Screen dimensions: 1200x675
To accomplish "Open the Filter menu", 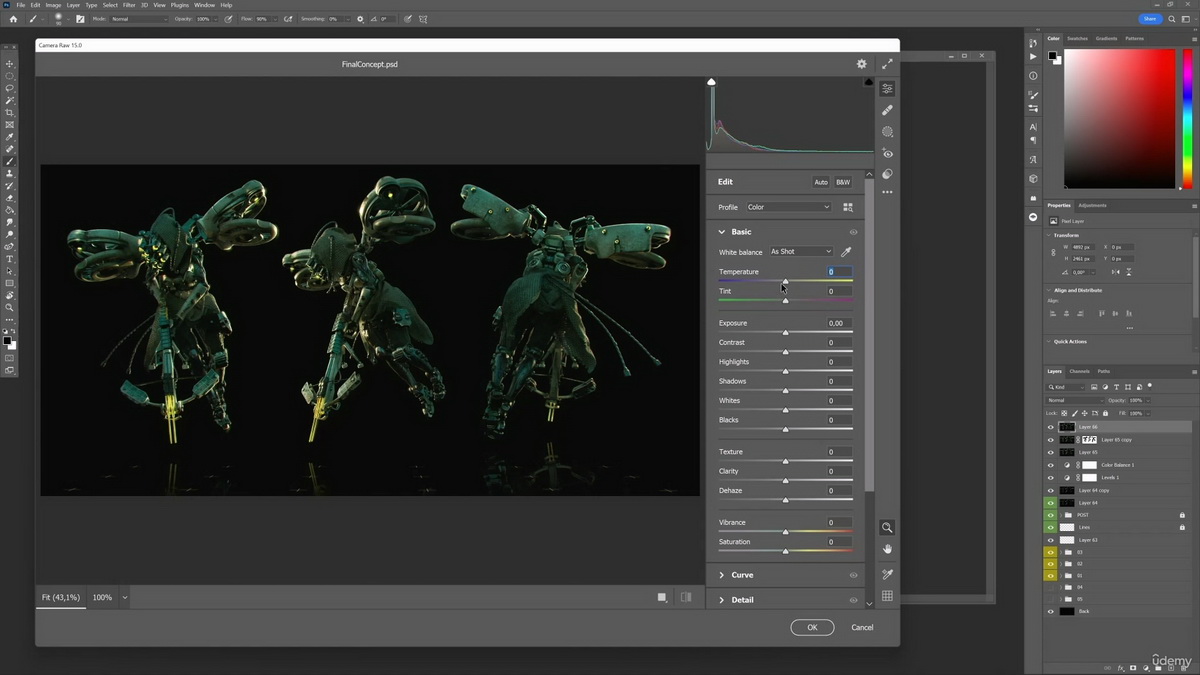I will pos(129,5).
